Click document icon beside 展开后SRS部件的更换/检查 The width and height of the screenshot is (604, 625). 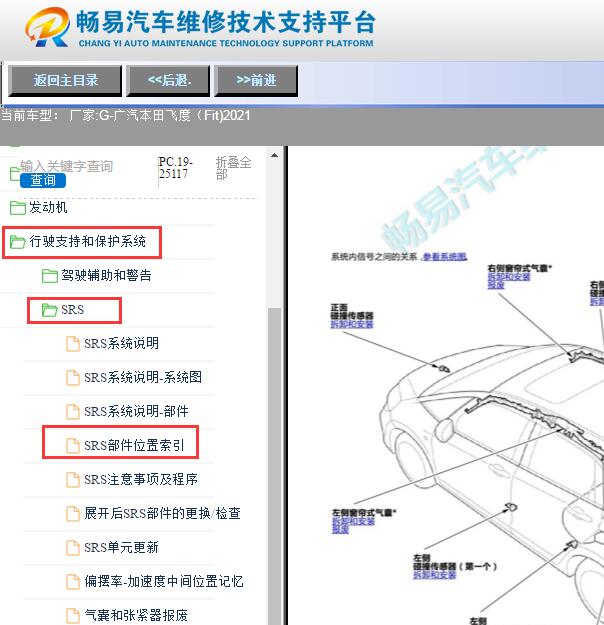tap(73, 514)
